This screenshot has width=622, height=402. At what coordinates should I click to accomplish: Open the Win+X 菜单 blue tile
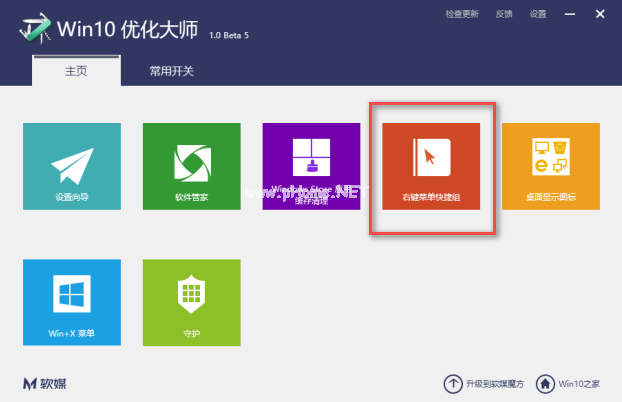pyautogui.click(x=72, y=302)
